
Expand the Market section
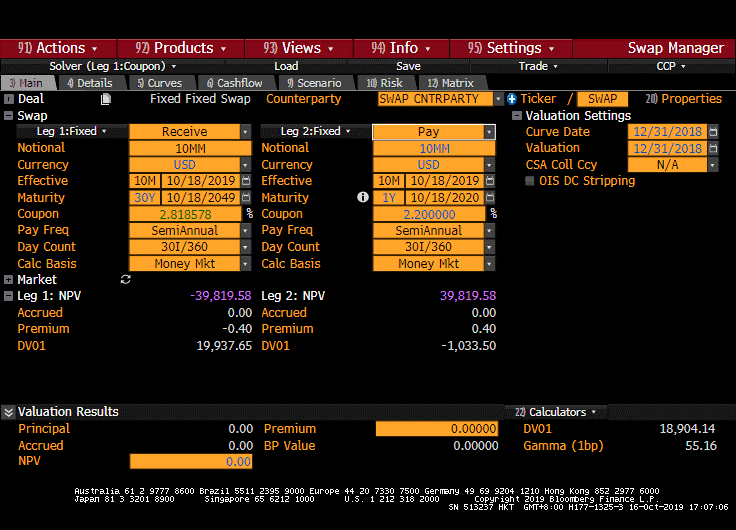[x=8, y=279]
